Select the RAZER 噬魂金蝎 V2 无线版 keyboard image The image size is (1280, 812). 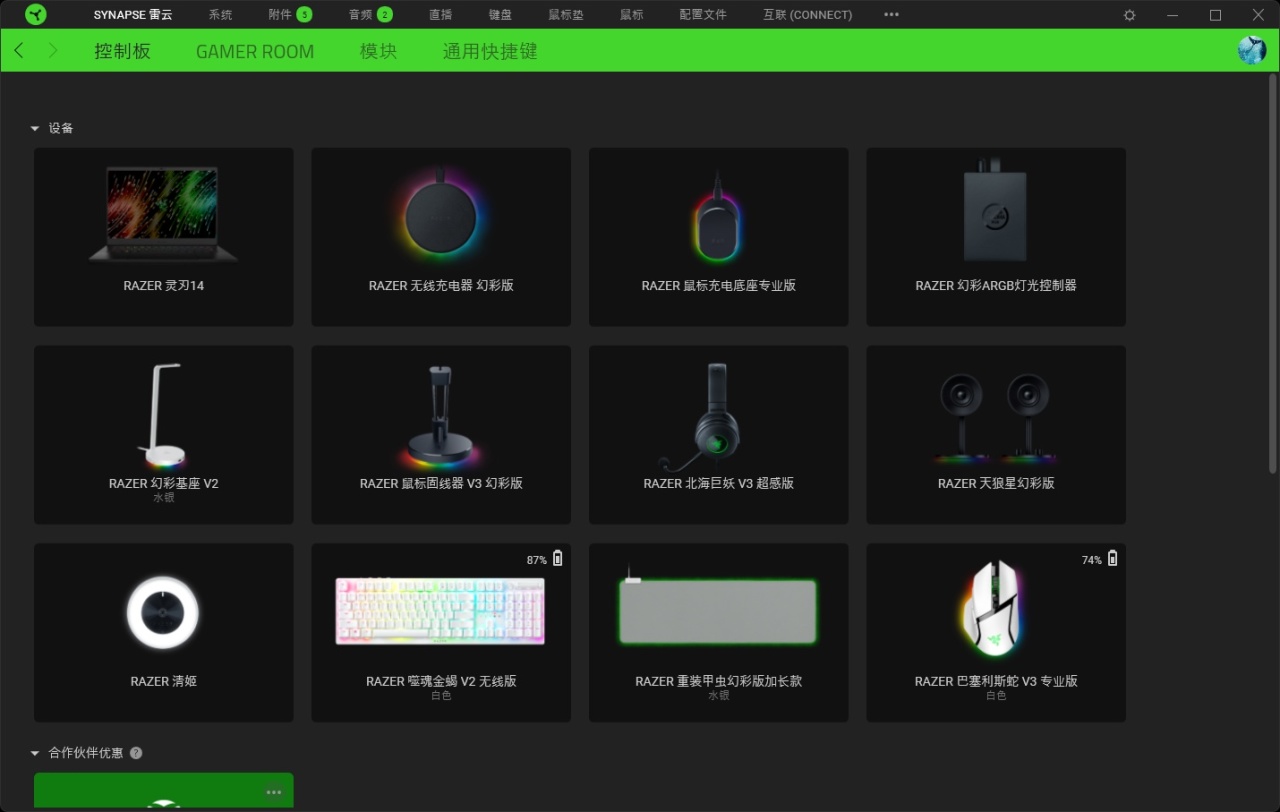pos(440,611)
